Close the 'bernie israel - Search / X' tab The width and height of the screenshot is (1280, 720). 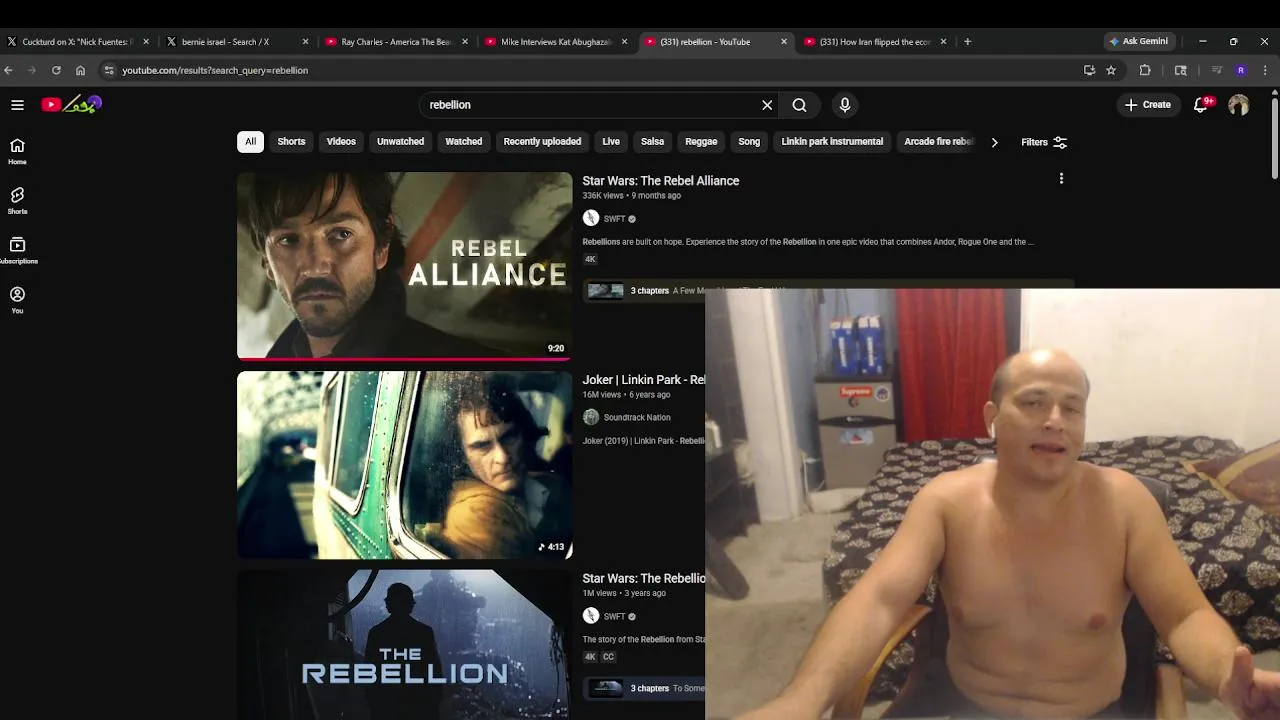[x=306, y=42]
